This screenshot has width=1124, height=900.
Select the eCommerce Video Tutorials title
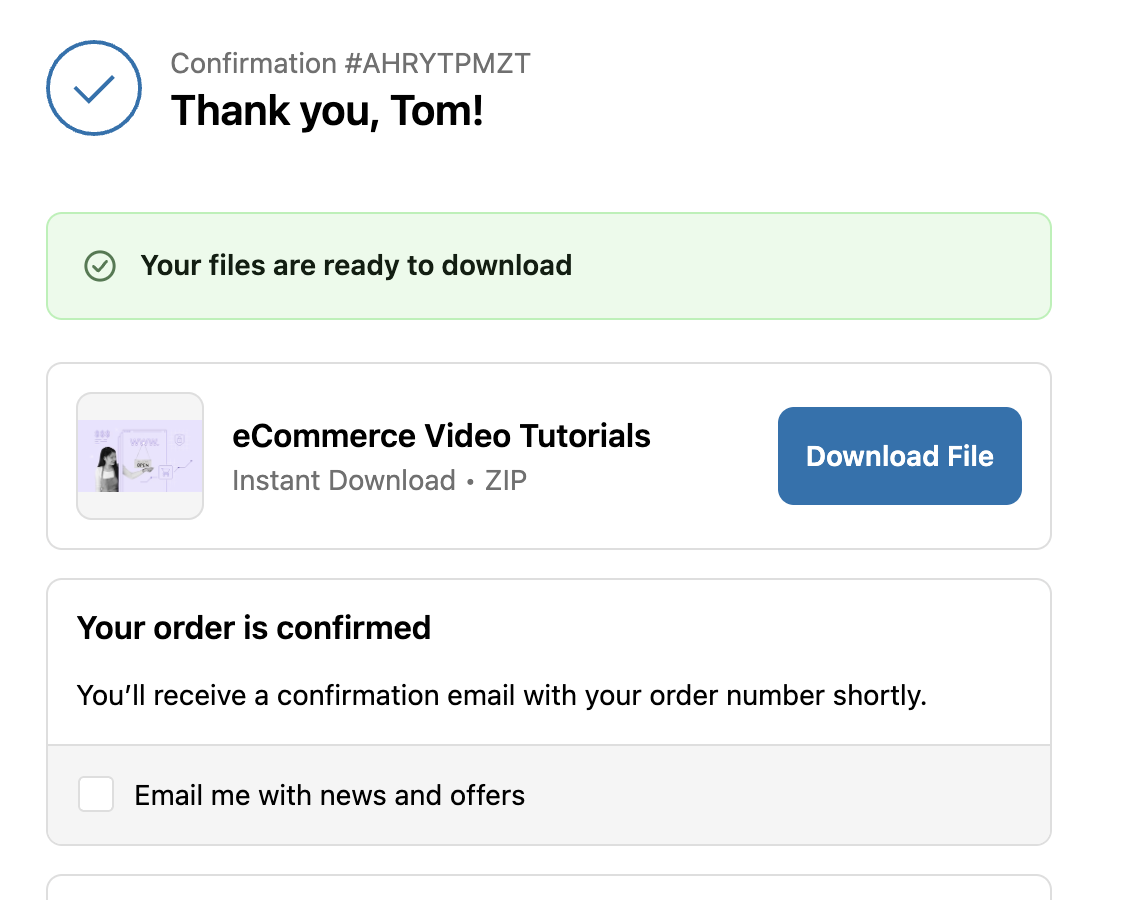coord(441,436)
